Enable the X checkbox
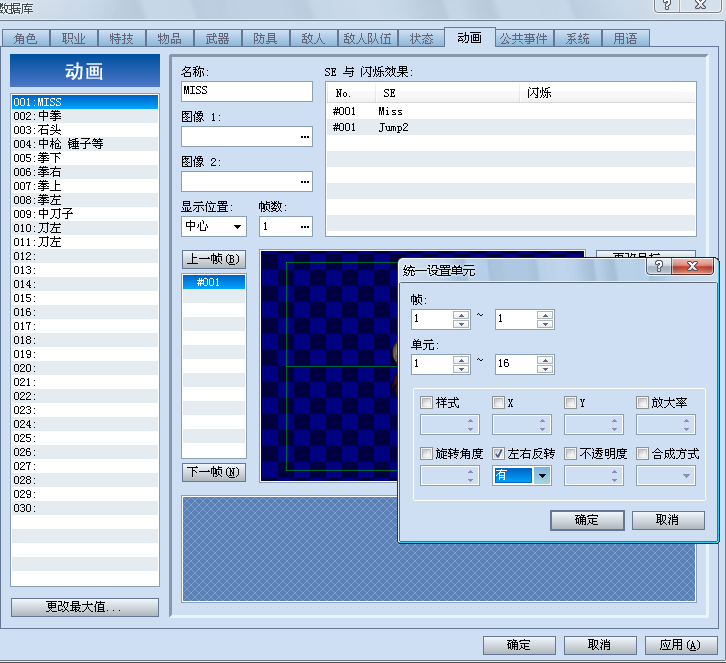Screen dimensions: 726x663 498,402
